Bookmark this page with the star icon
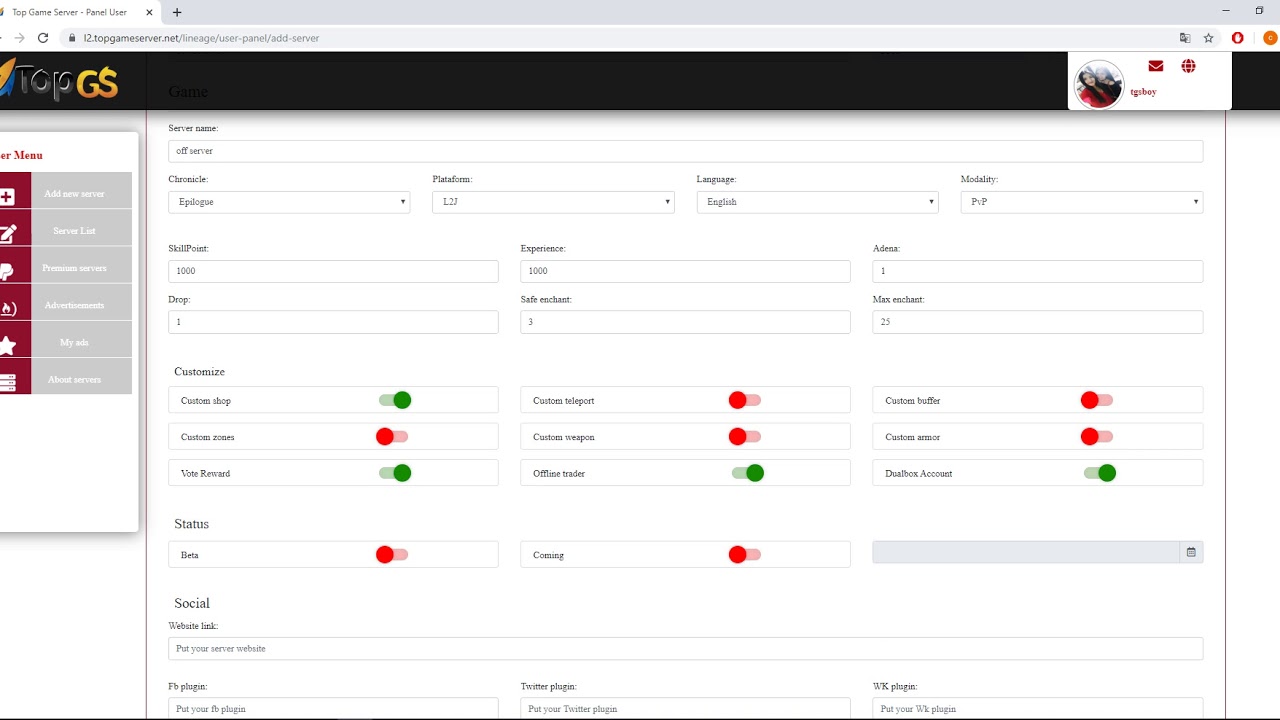 pyautogui.click(x=1208, y=38)
